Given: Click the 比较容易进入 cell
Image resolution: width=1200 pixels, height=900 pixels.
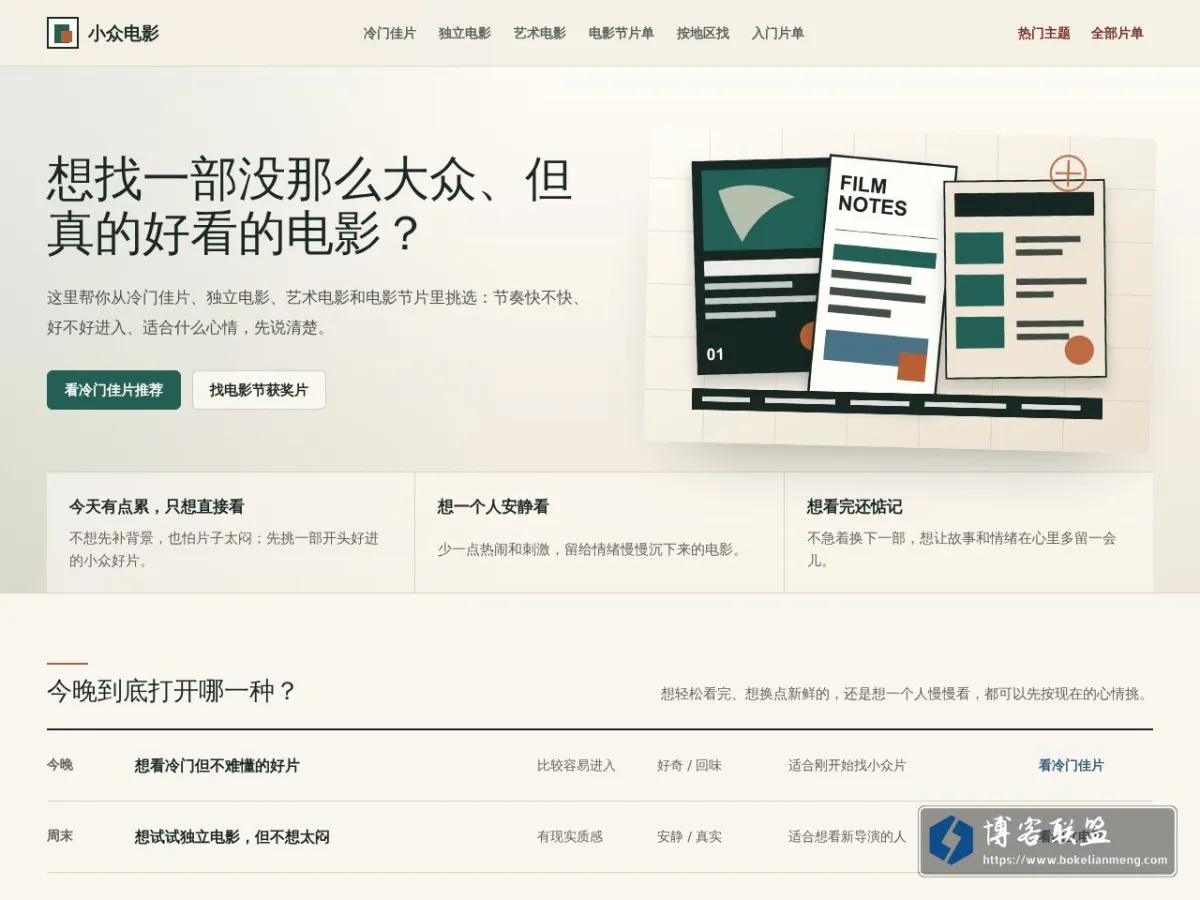Looking at the screenshot, I should pyautogui.click(x=576, y=766).
